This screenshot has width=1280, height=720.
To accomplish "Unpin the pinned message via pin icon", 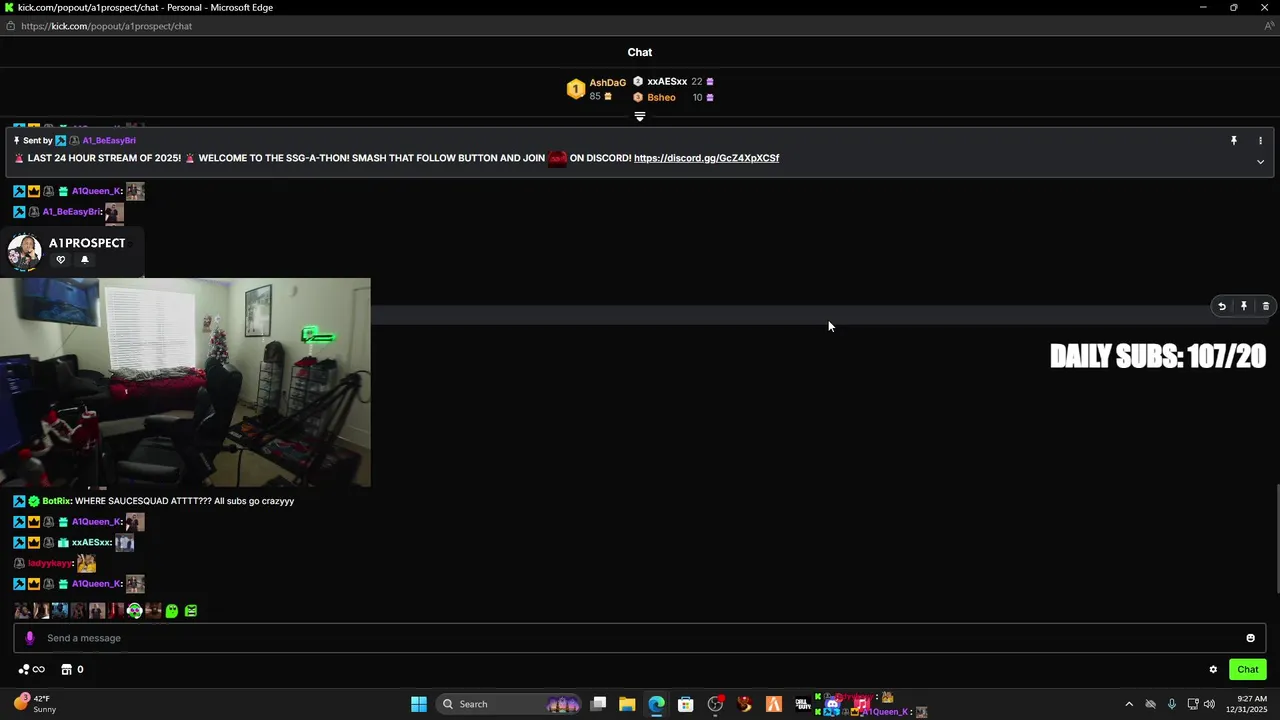I will click(1234, 141).
